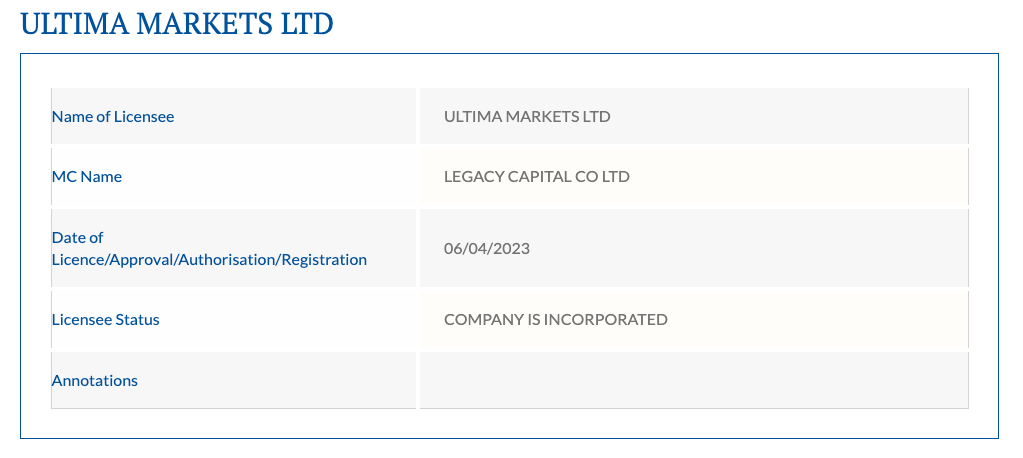Click the word LTD at the end of the page title
The image size is (1023, 458).
[307, 24]
